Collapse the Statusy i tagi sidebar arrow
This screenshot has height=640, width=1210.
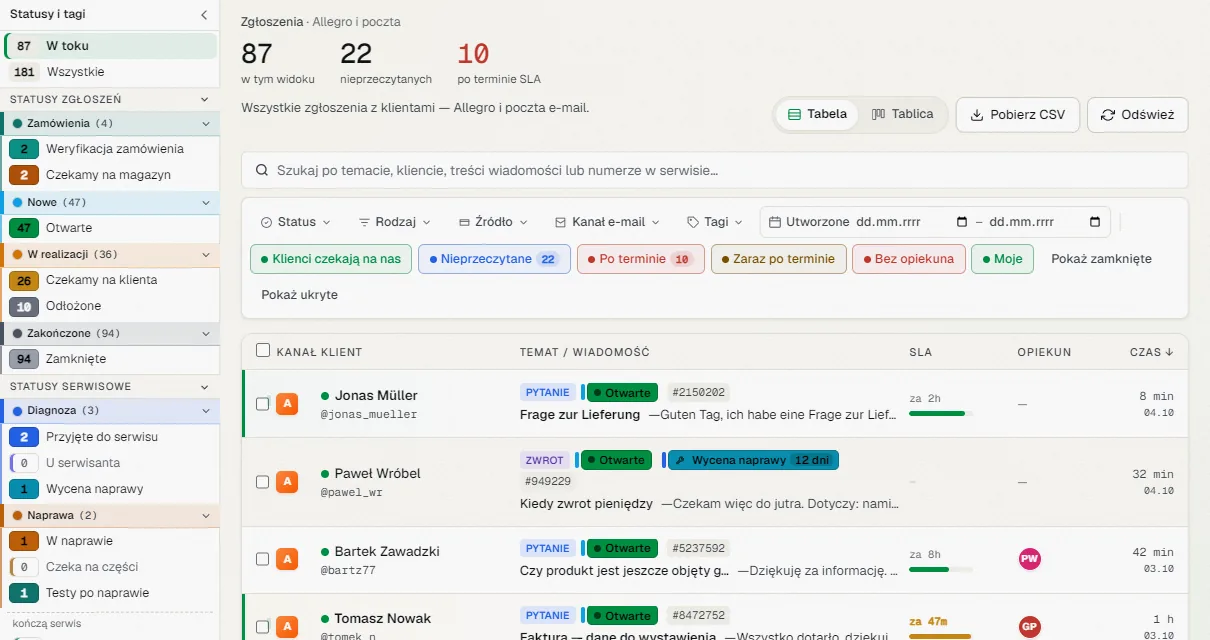(x=204, y=15)
